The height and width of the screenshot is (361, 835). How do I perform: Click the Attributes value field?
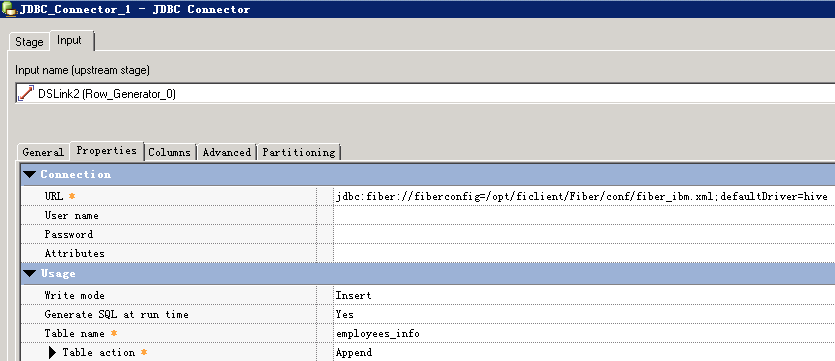584,253
